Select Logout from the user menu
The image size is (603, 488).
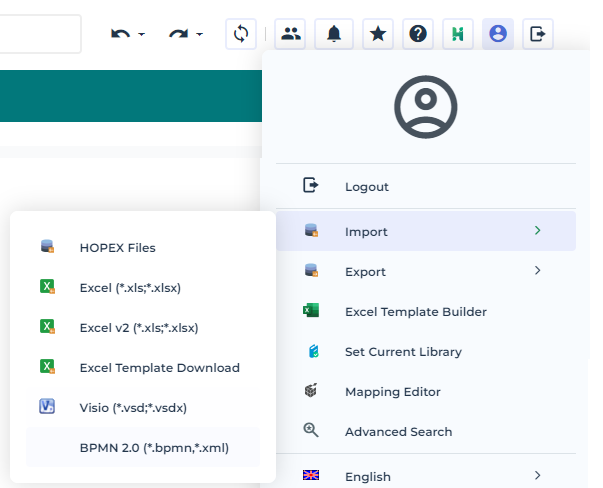point(366,187)
